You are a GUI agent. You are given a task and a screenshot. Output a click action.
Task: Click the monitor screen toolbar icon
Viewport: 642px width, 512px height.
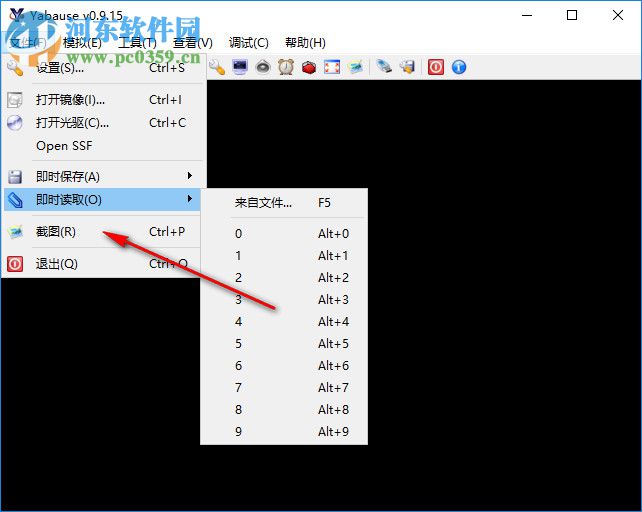pos(240,67)
